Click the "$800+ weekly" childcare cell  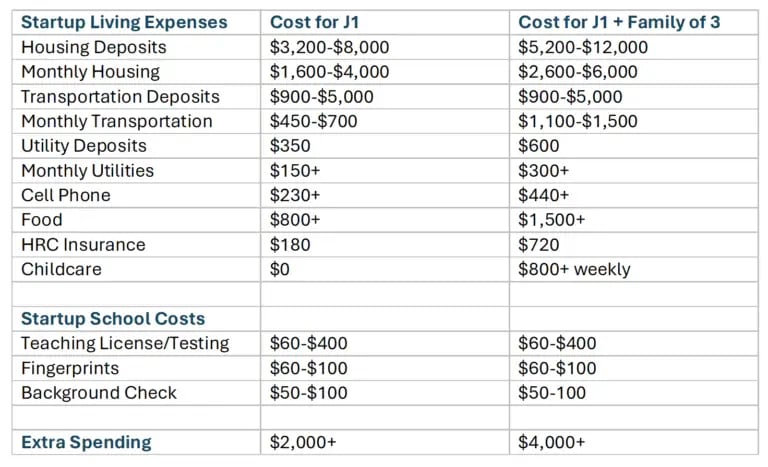coord(575,269)
